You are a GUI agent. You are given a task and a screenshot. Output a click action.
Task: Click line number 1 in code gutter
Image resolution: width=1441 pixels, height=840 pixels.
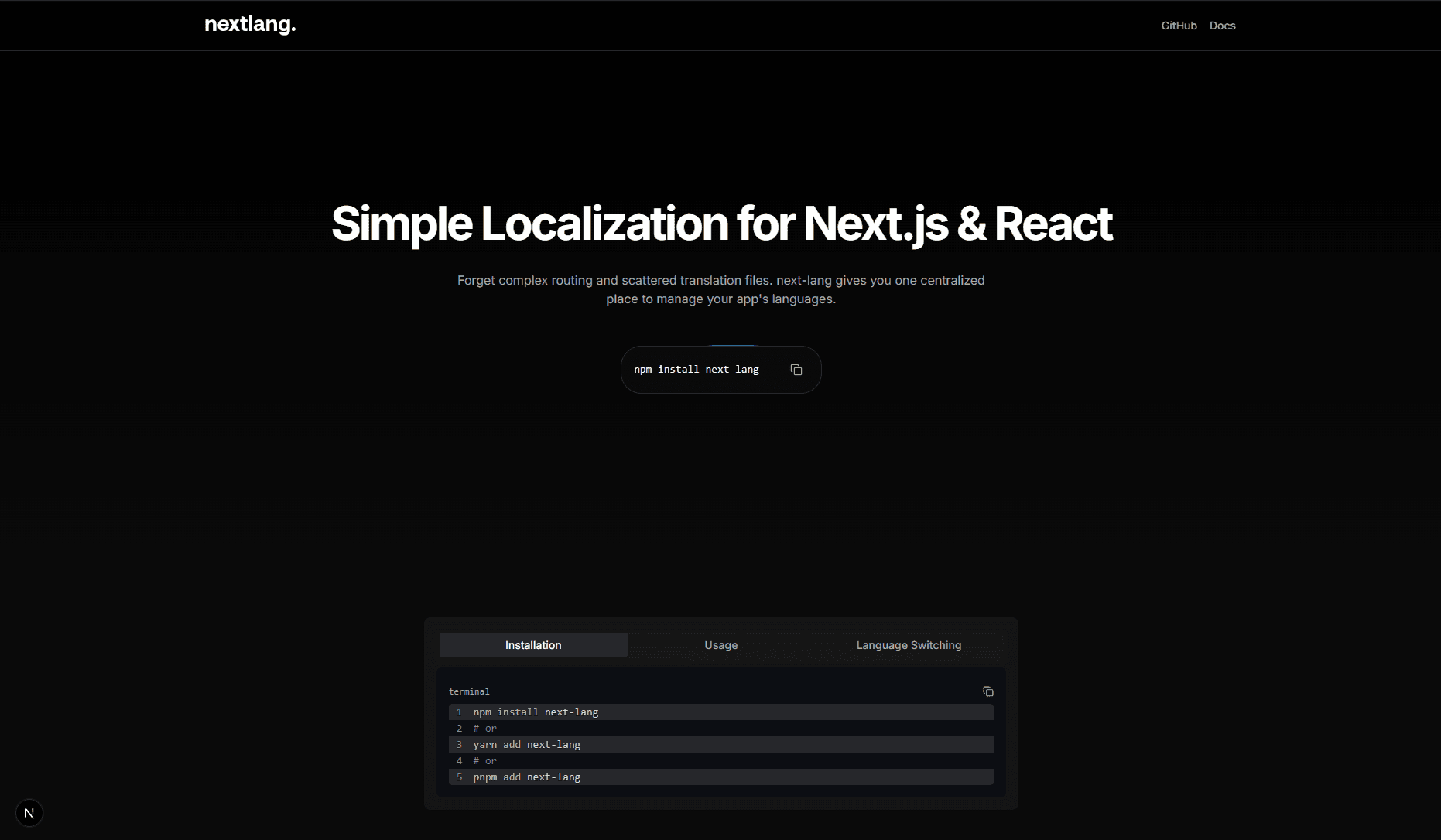tap(459, 712)
